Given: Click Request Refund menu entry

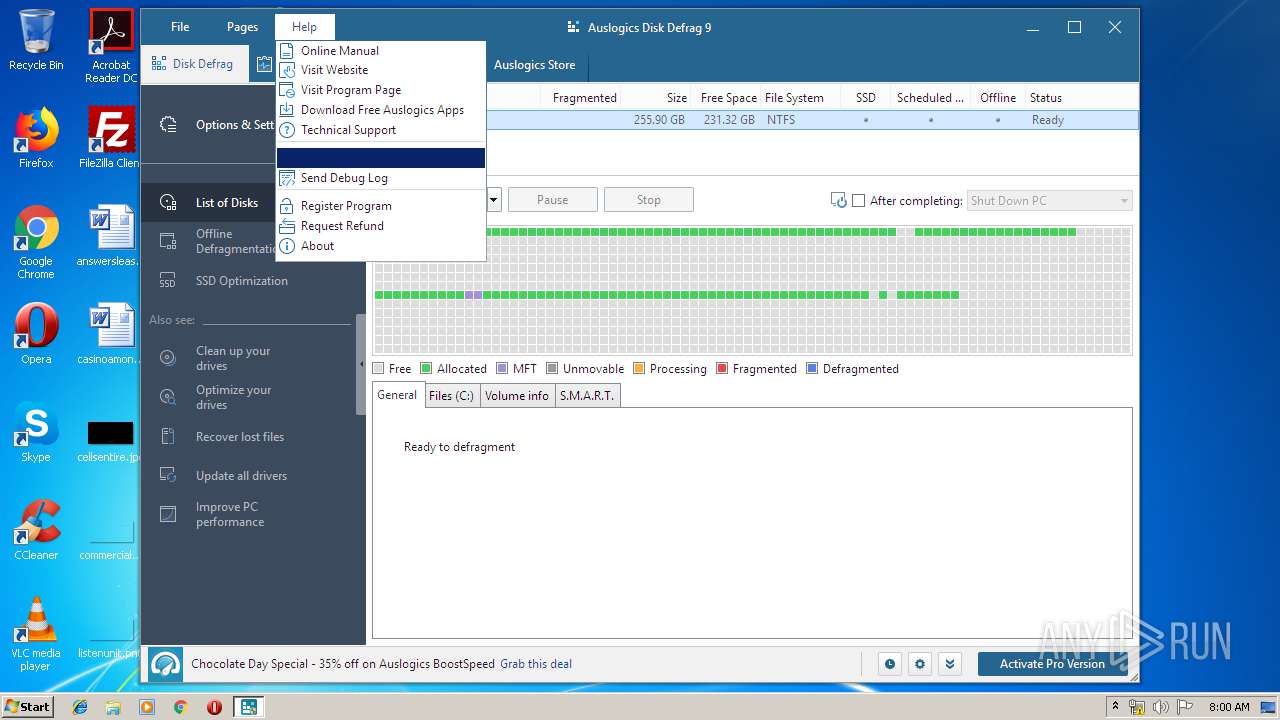Looking at the screenshot, I should point(381,226).
